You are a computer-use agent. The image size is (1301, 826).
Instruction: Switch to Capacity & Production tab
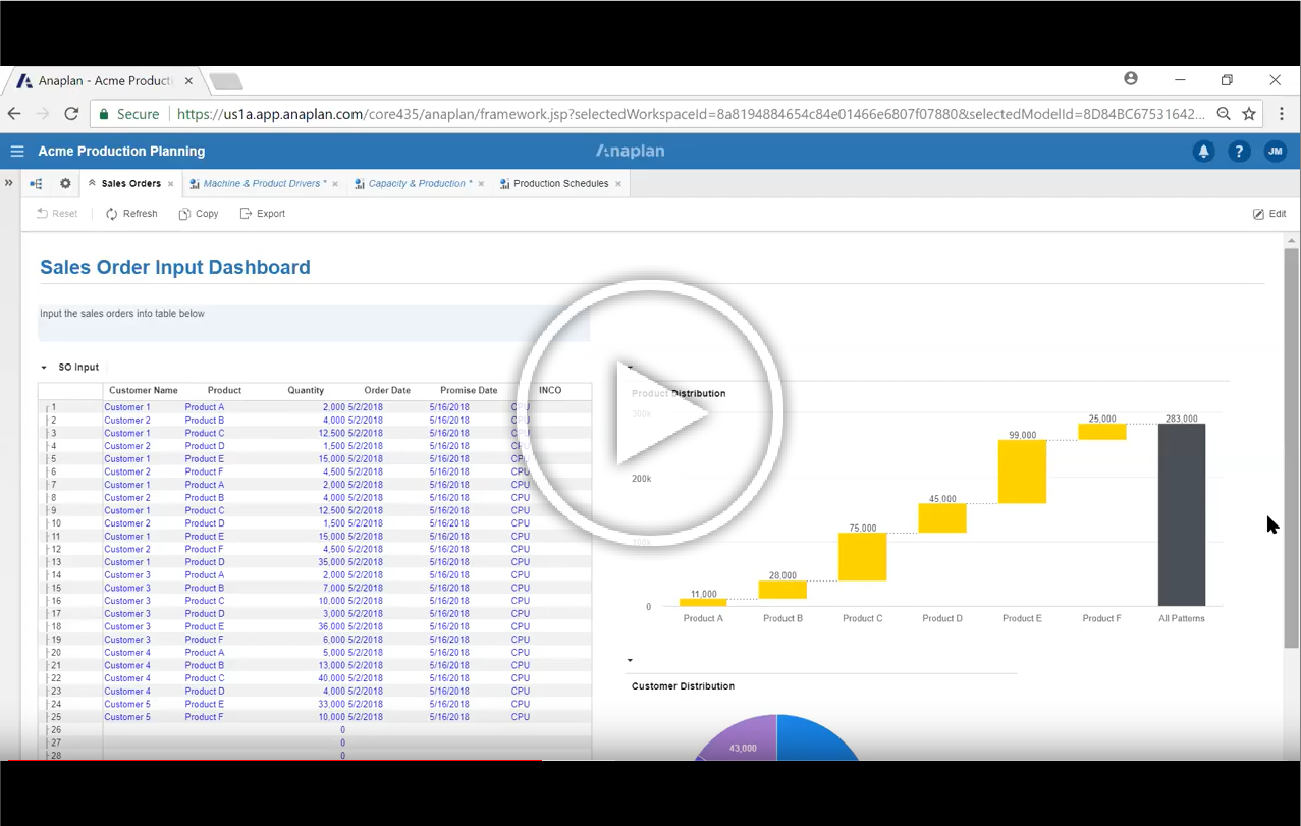(x=420, y=184)
